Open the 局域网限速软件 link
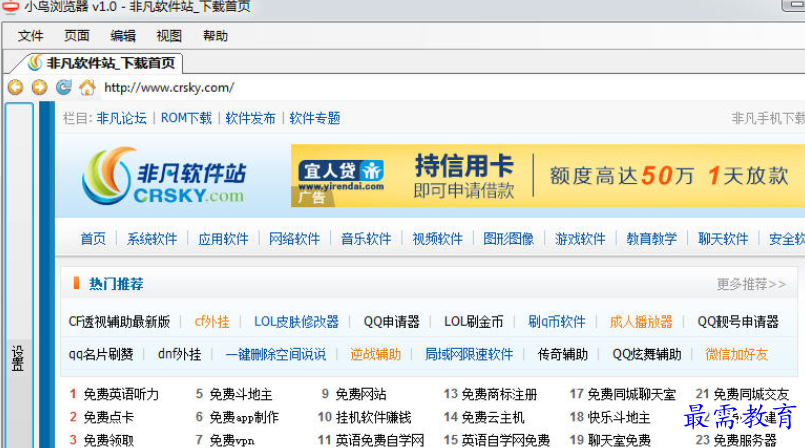805x448 pixels. [x=469, y=354]
